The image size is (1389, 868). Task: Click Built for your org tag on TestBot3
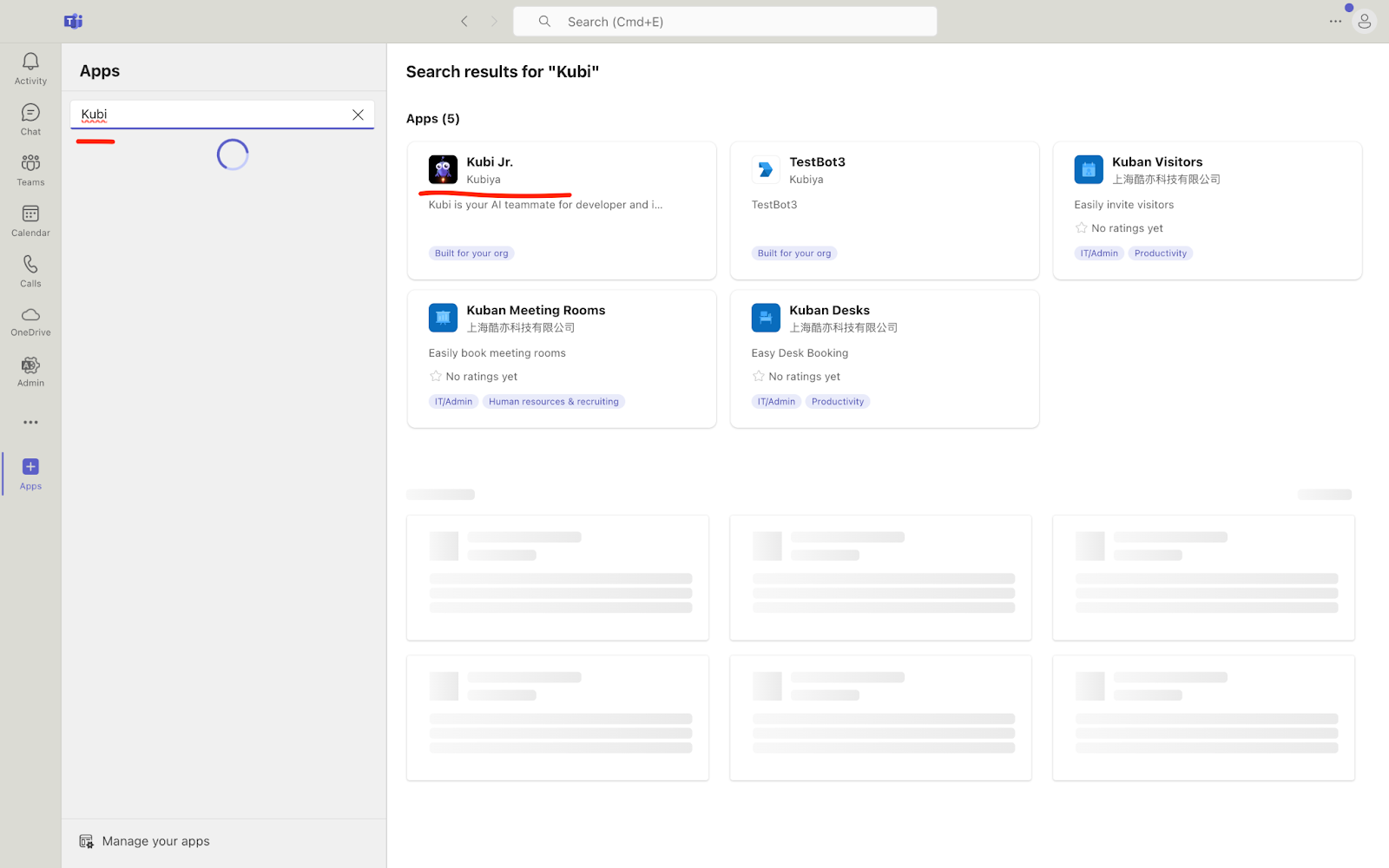point(794,253)
